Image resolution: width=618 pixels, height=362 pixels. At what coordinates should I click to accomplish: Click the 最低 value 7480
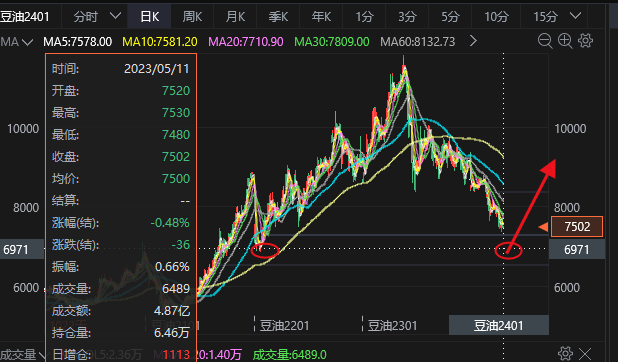[176, 135]
